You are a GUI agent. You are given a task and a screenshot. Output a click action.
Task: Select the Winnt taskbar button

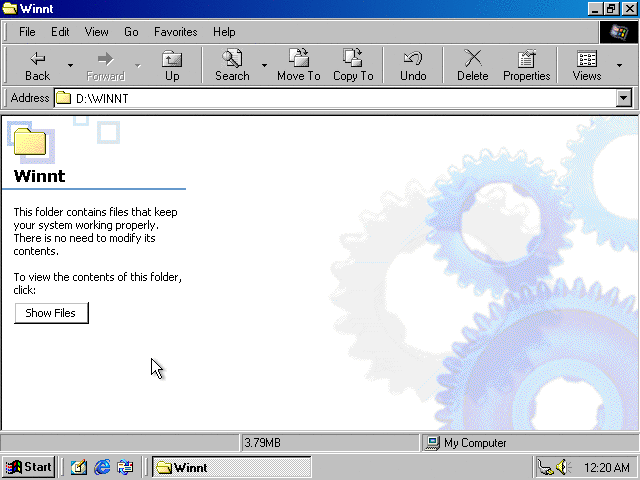click(x=231, y=467)
